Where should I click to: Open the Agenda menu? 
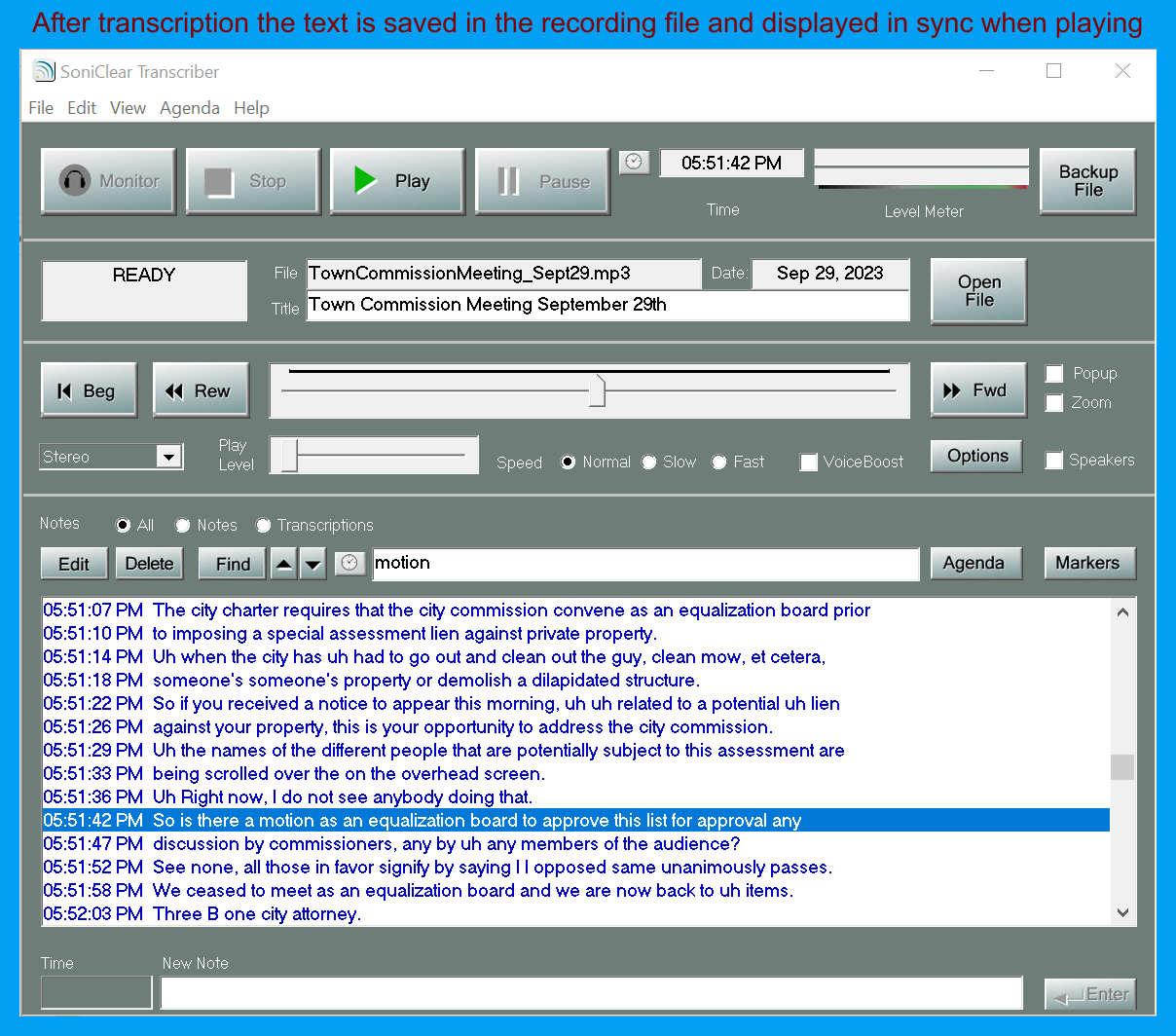coord(189,108)
